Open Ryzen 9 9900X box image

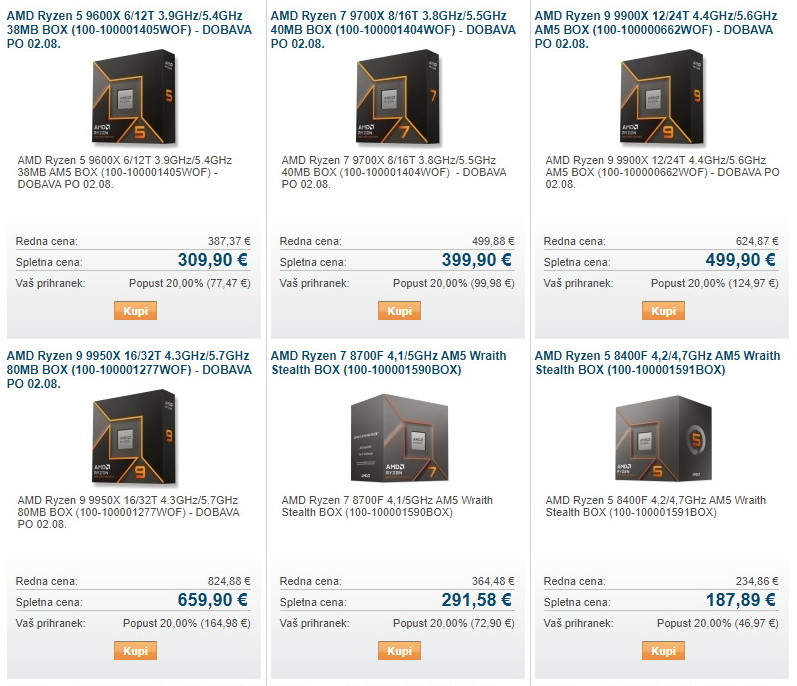pyautogui.click(x=662, y=98)
